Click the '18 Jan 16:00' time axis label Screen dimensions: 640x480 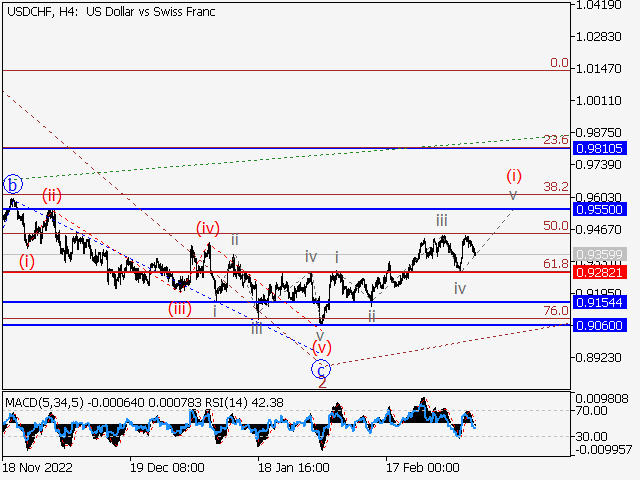click(x=293, y=467)
